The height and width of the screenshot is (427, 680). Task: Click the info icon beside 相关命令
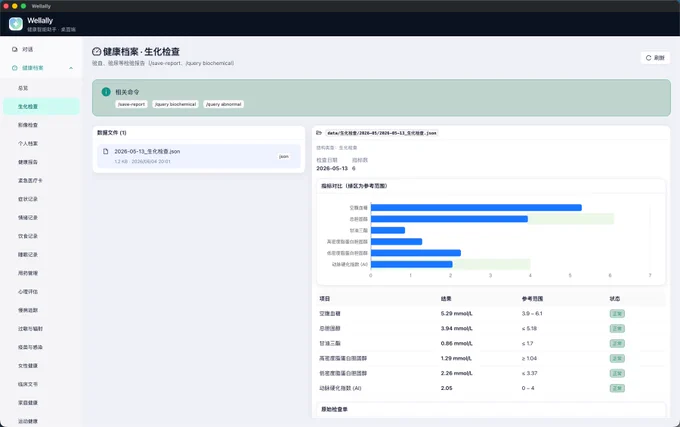106,92
